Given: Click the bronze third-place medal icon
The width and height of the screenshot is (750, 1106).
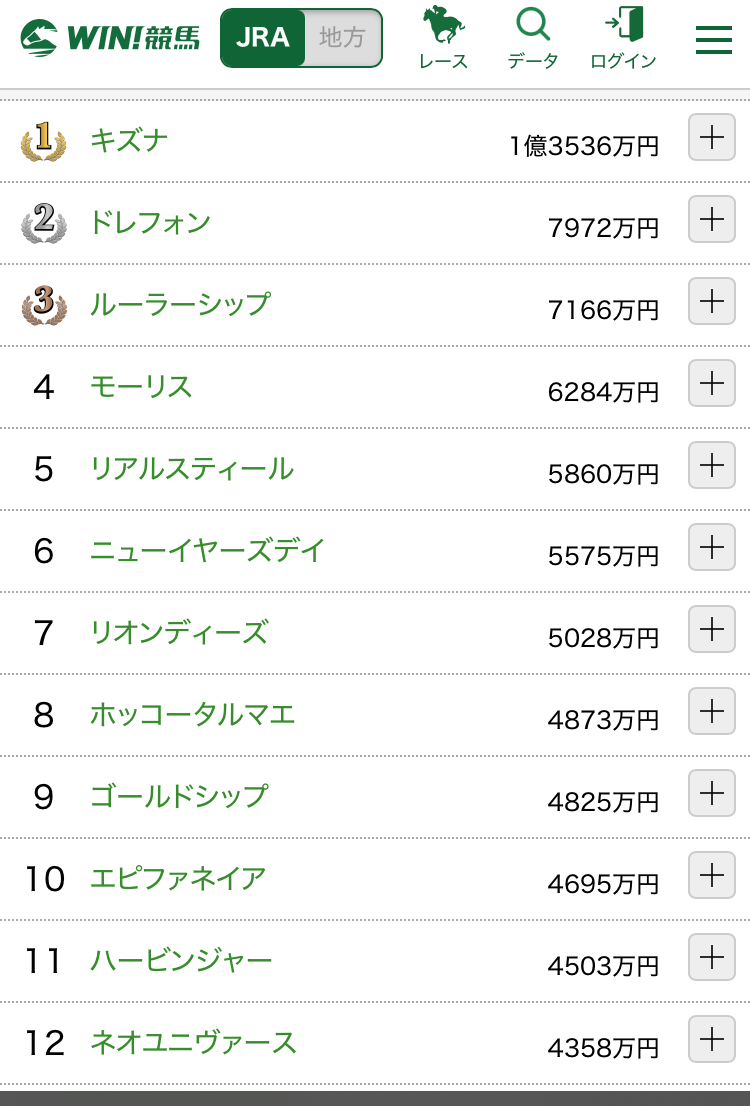Looking at the screenshot, I should 43,305.
